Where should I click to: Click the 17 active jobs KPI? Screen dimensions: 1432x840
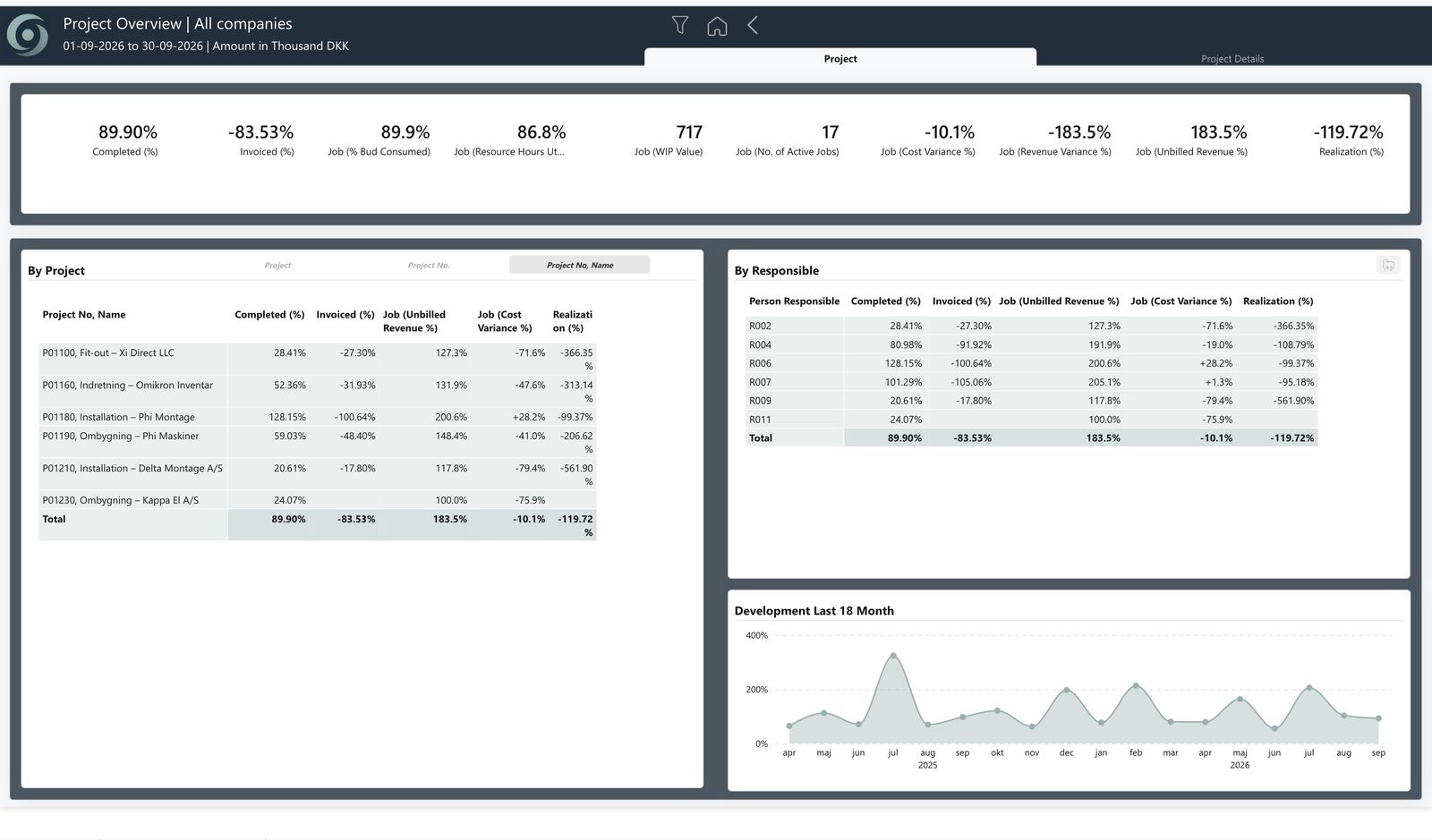click(x=788, y=140)
